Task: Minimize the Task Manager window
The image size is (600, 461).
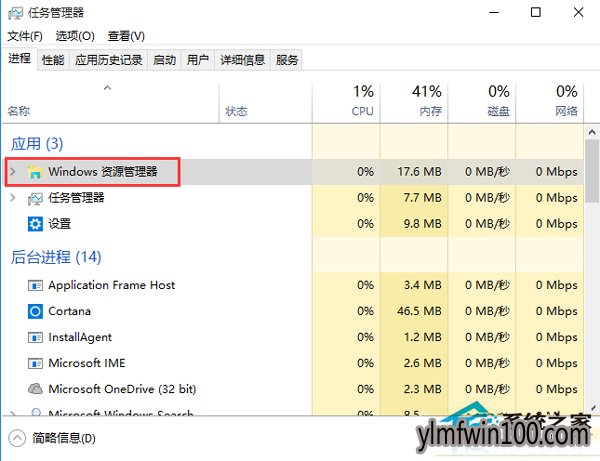Action: 494,13
